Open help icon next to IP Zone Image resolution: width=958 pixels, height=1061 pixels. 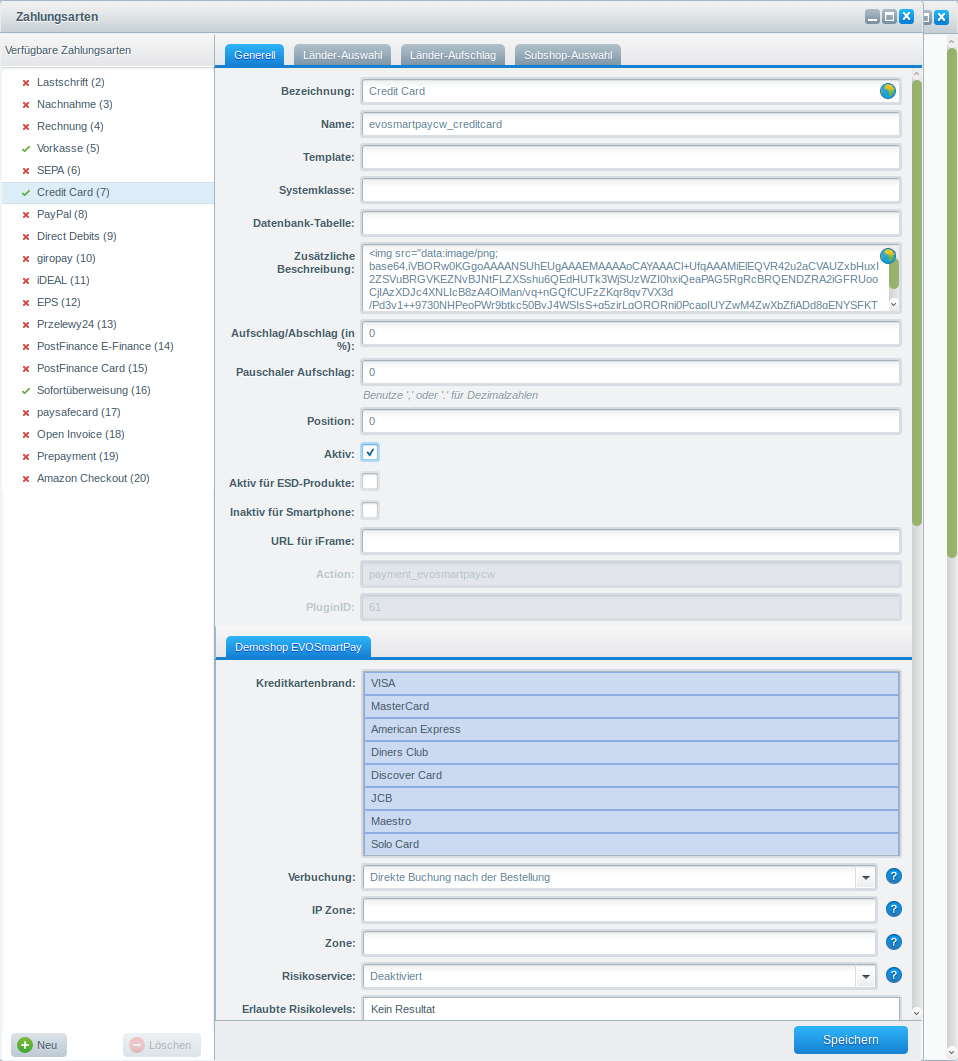(894, 909)
